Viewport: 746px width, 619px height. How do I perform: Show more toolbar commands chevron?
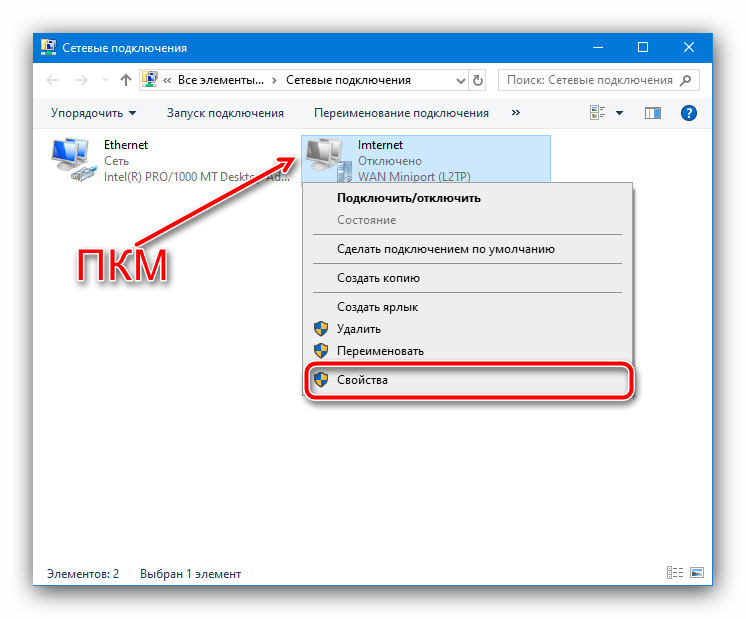(516, 113)
